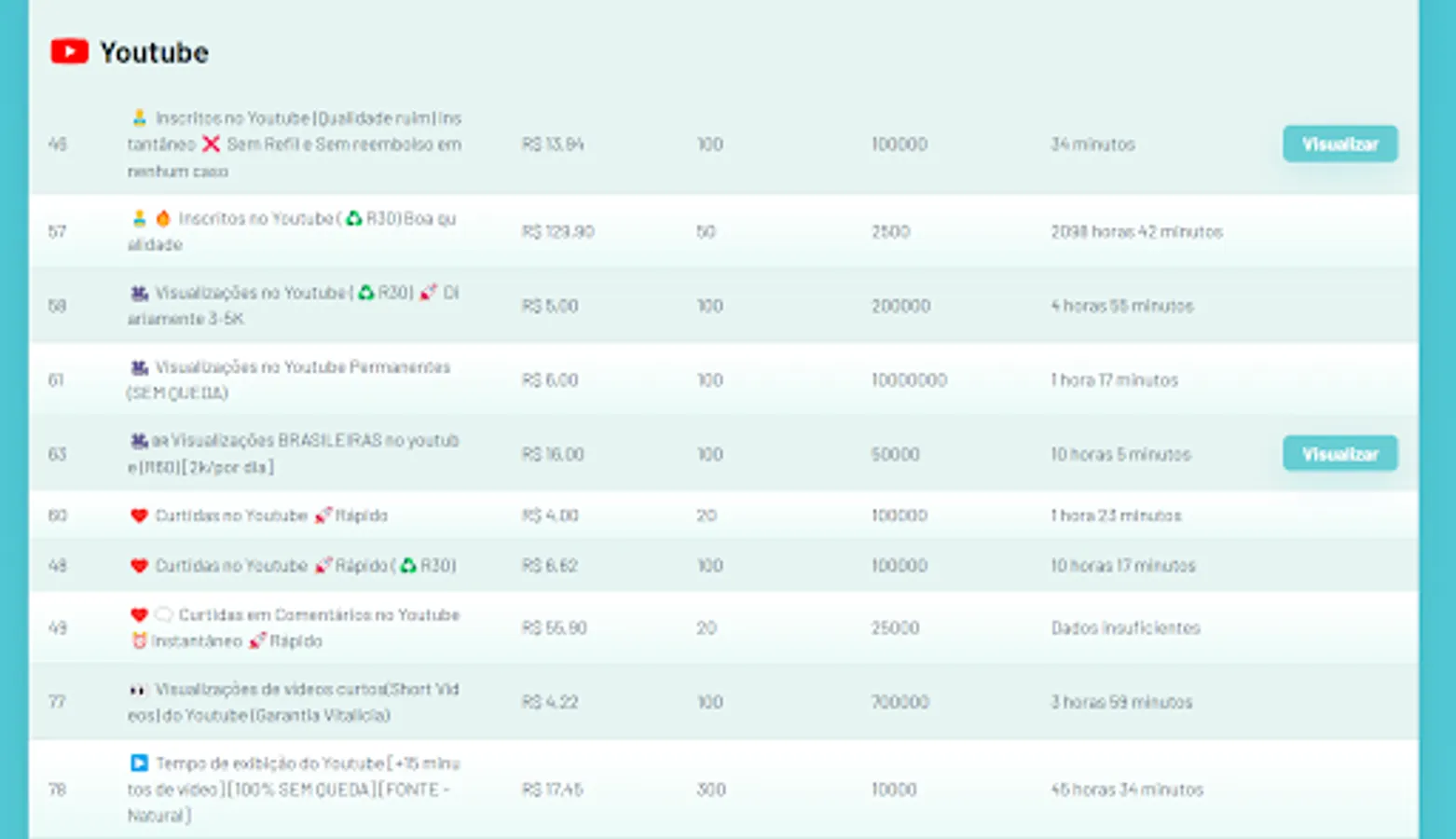Click the red YouTube logo icon

(69, 51)
